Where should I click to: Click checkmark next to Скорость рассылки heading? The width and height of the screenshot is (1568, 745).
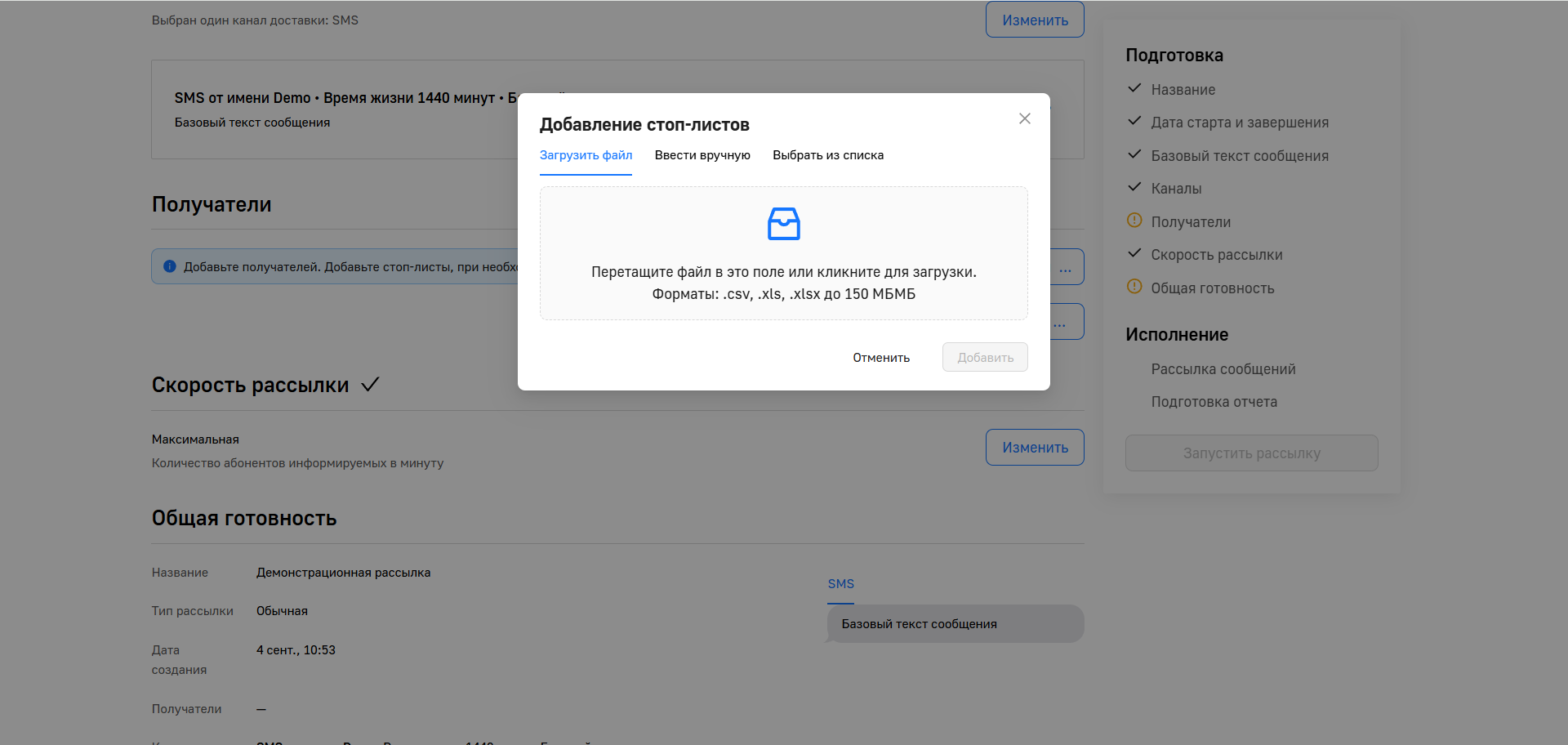(370, 385)
